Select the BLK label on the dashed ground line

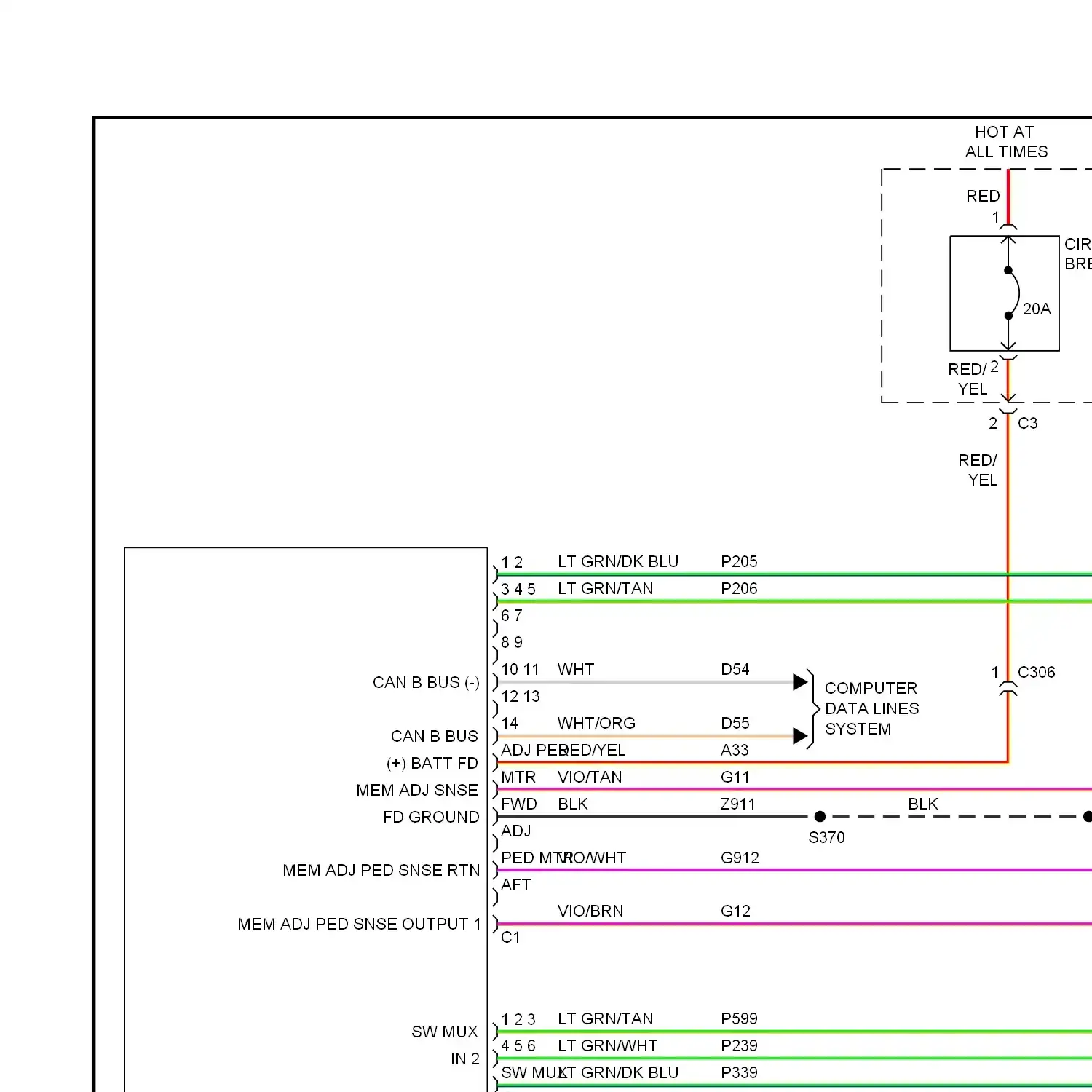tap(923, 804)
